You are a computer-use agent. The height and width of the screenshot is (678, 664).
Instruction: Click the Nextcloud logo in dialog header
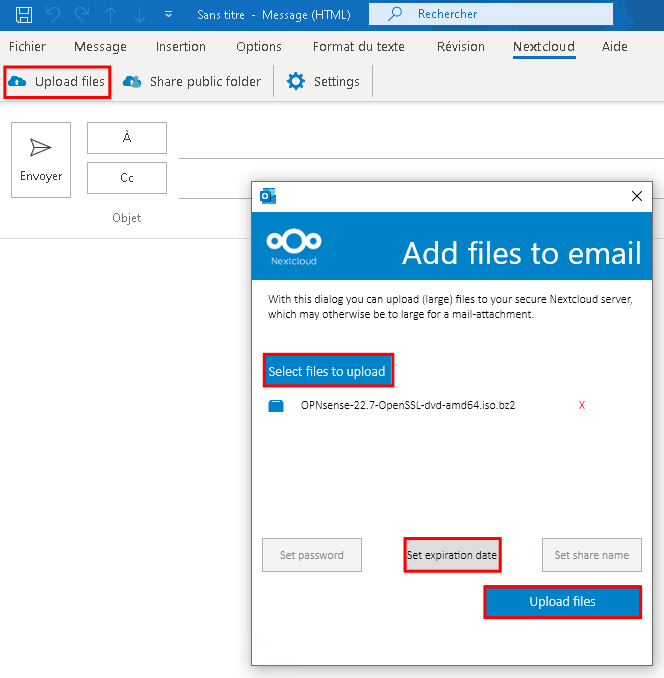tap(294, 246)
